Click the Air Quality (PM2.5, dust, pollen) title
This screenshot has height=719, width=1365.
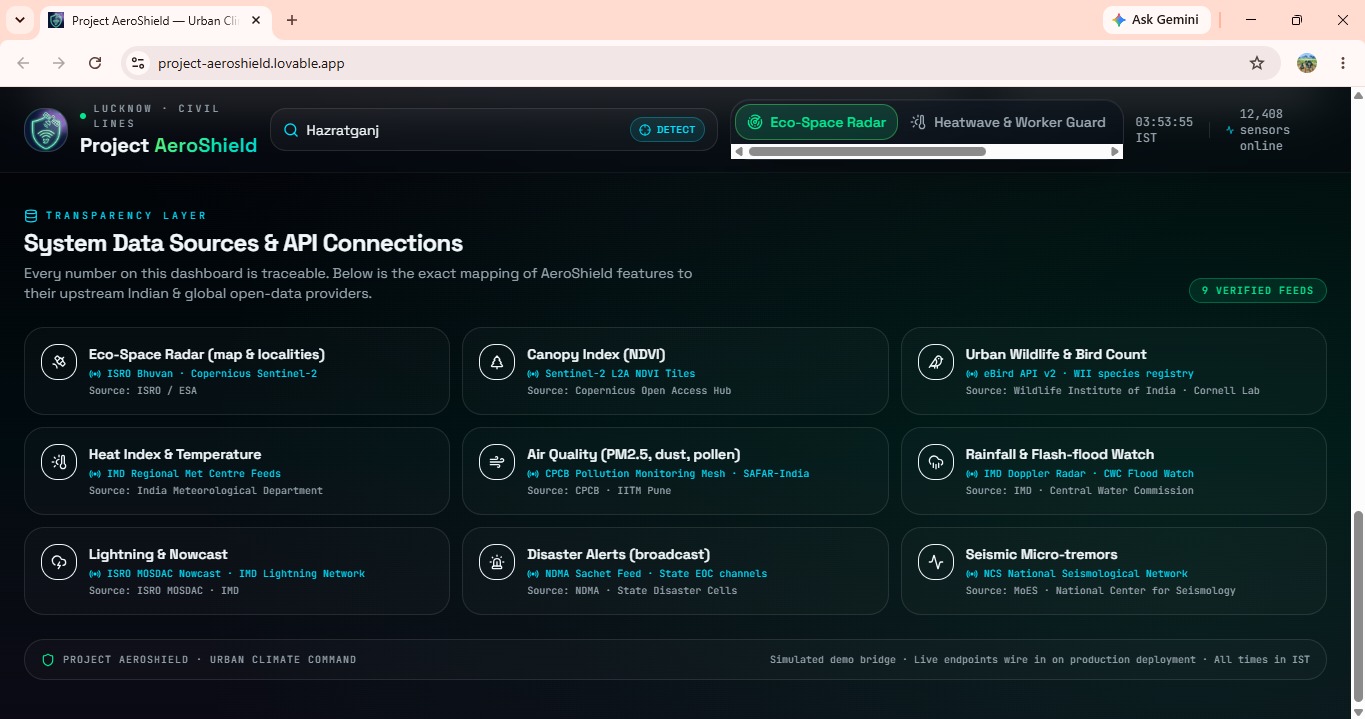634,454
